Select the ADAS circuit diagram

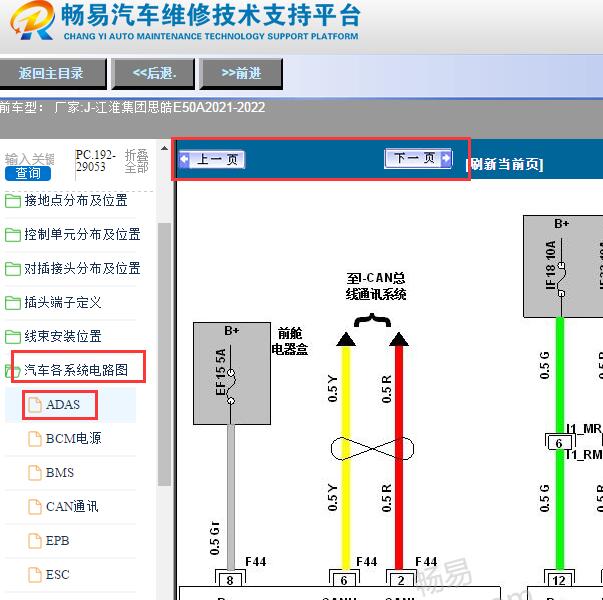(63, 404)
